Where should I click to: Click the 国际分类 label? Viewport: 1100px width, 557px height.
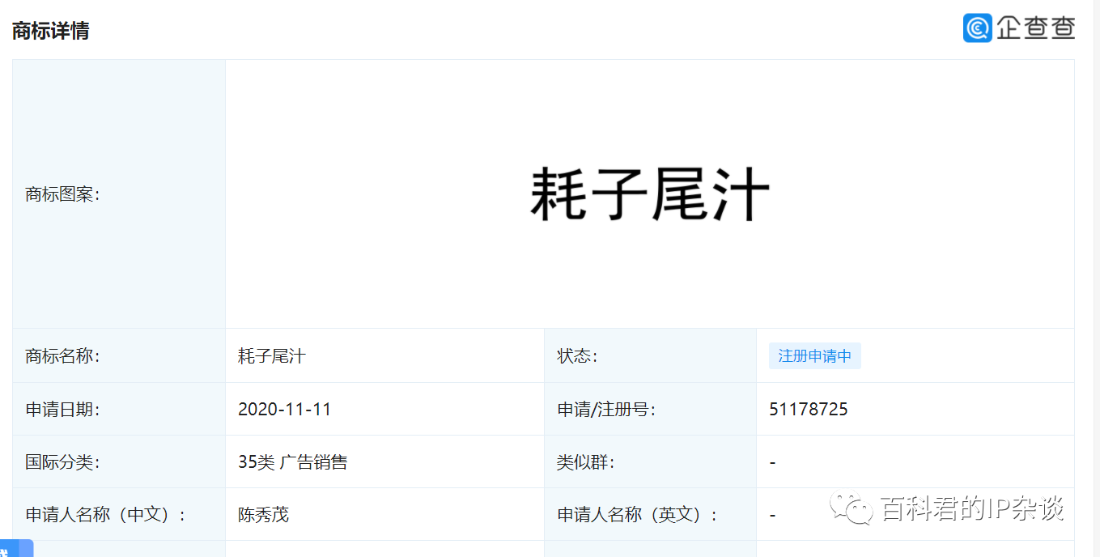click(x=62, y=462)
